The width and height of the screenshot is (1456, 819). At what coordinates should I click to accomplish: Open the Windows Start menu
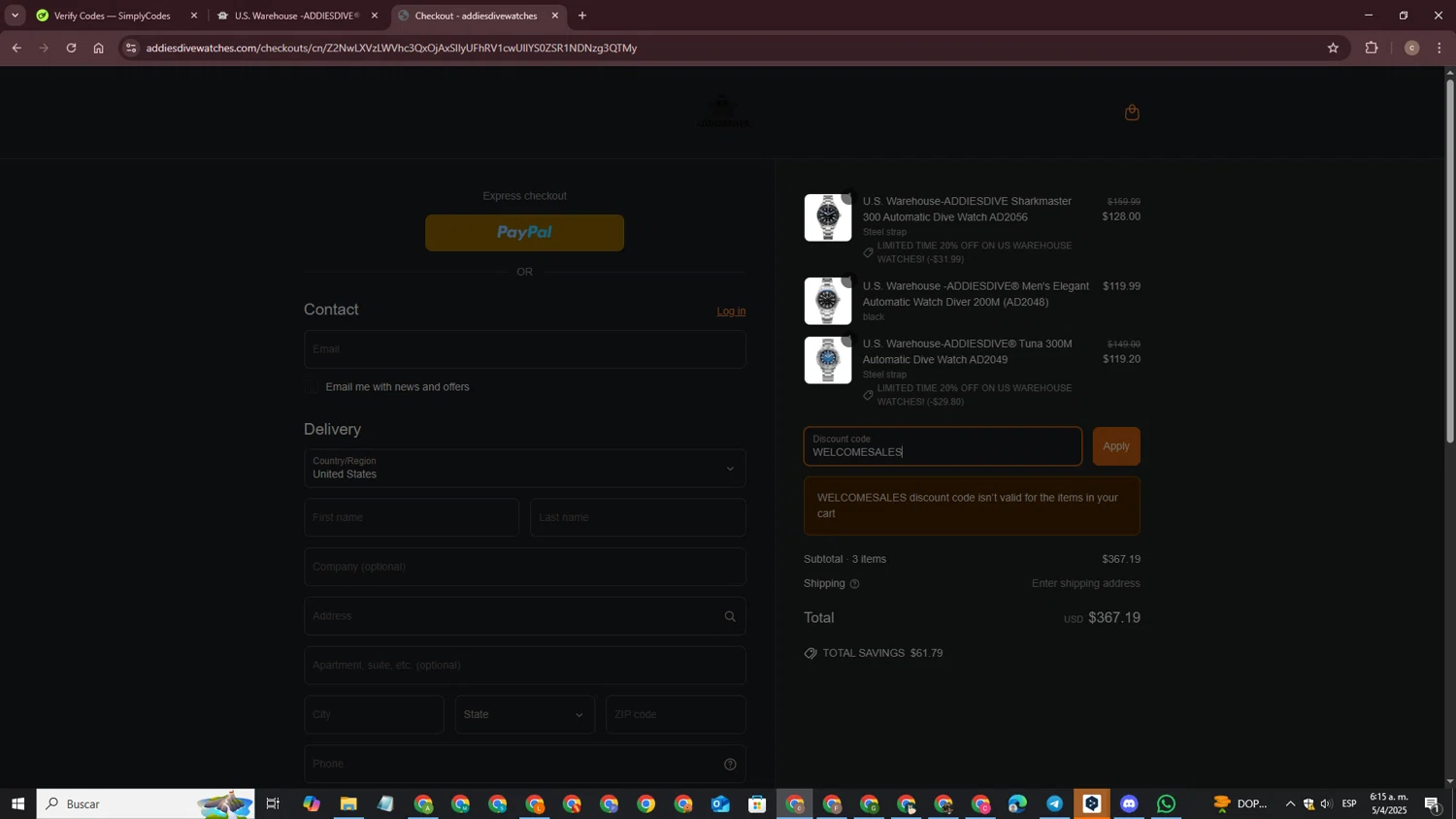pyautogui.click(x=17, y=804)
